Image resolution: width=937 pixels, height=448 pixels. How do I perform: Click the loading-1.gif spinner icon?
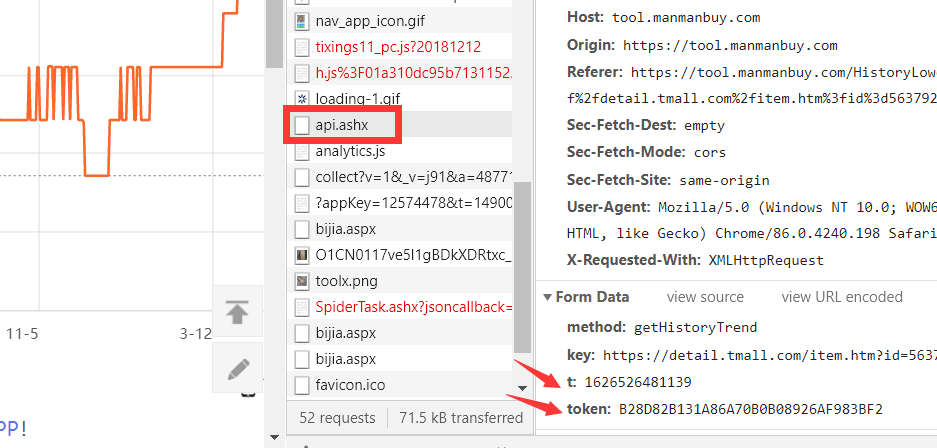click(301, 99)
